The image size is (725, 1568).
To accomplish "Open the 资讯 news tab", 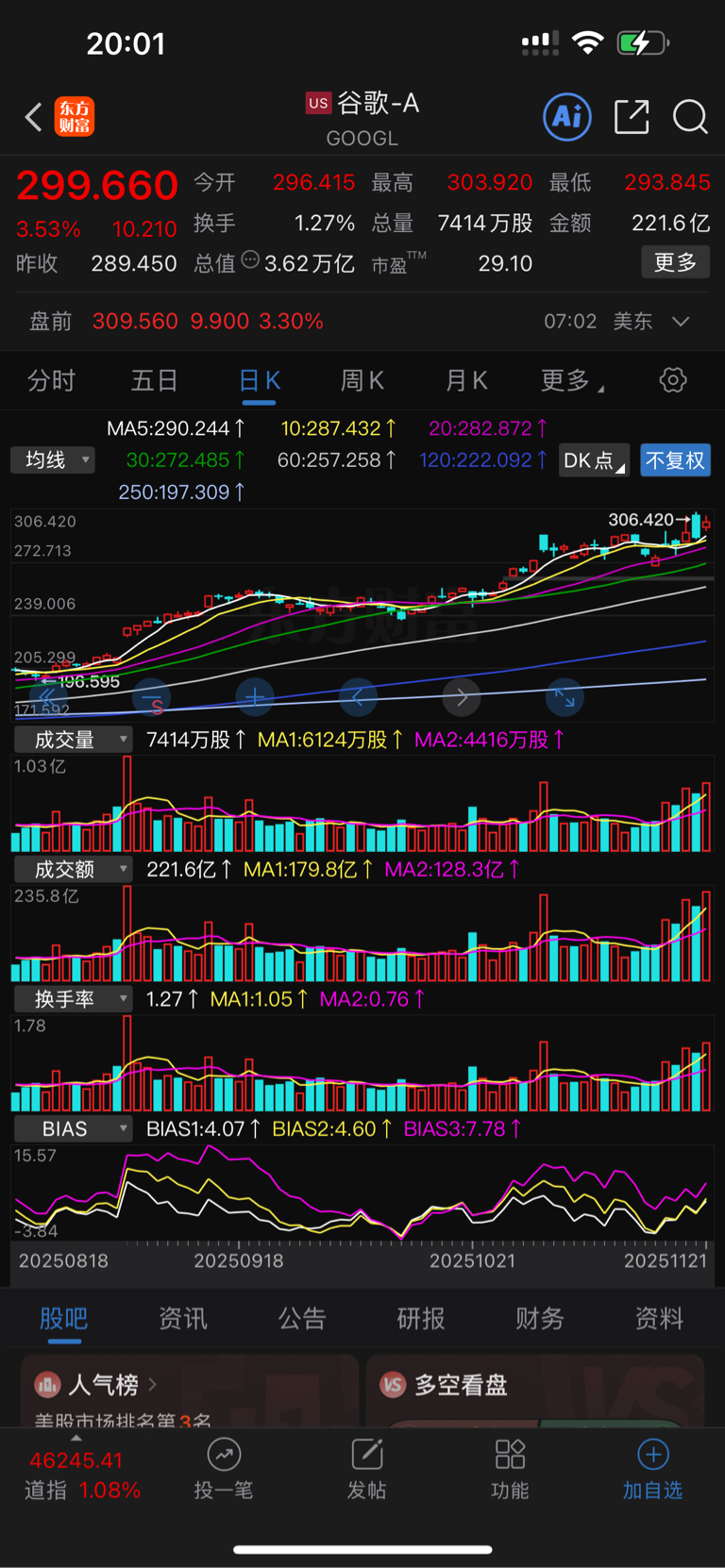I will (x=183, y=1319).
